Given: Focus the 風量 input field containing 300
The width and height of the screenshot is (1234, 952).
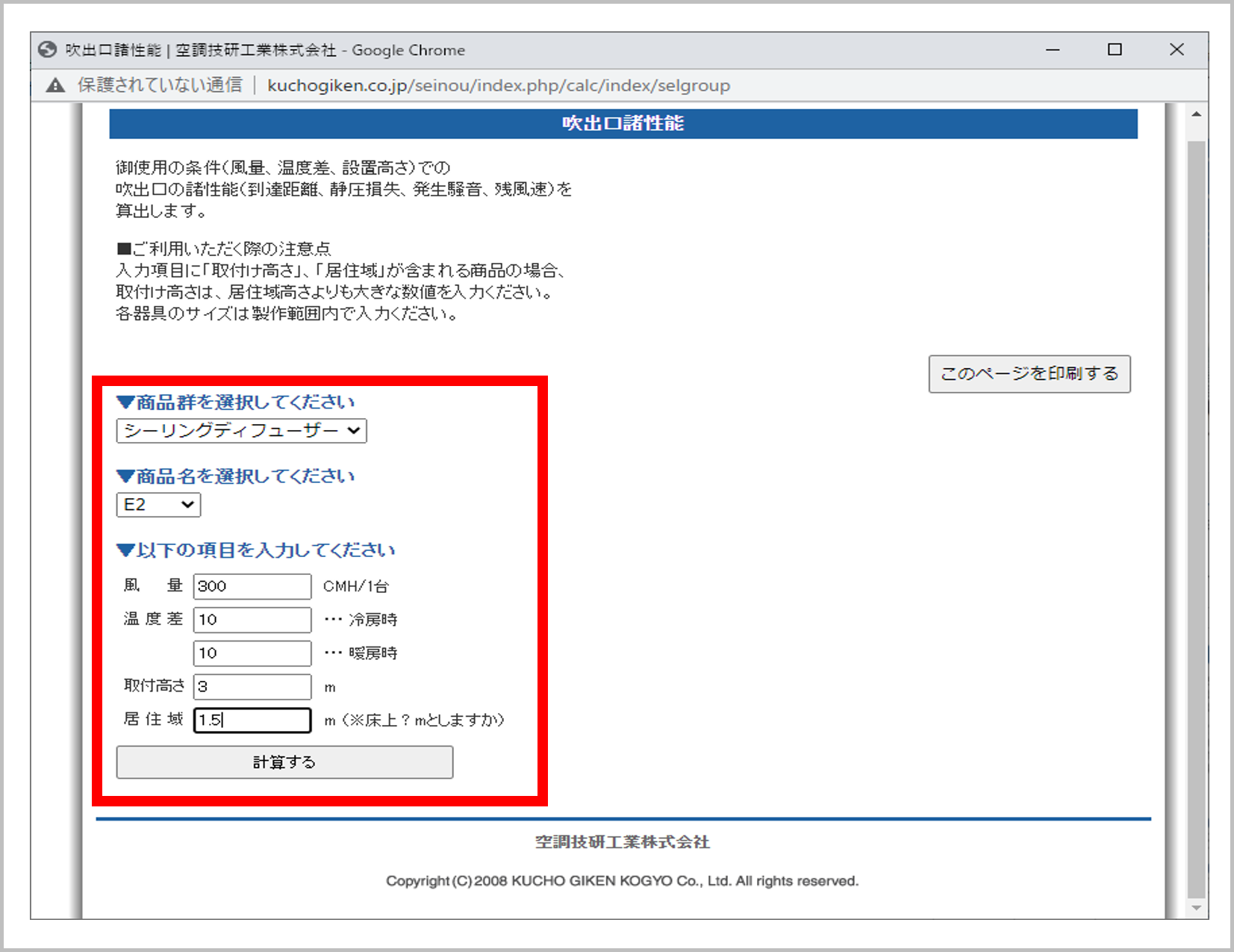Looking at the screenshot, I should 252,586.
